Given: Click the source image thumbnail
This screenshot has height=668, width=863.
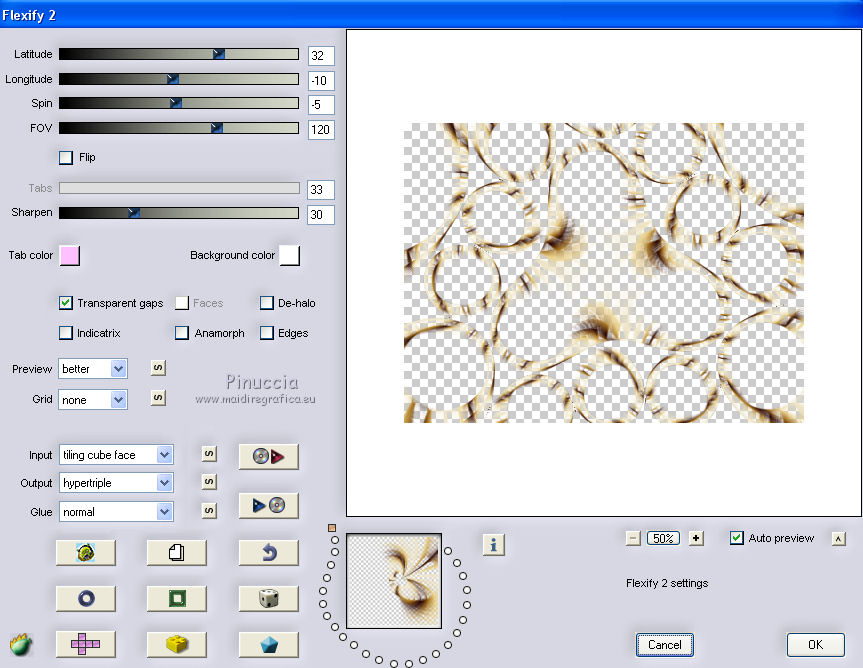Looking at the screenshot, I should (394, 581).
